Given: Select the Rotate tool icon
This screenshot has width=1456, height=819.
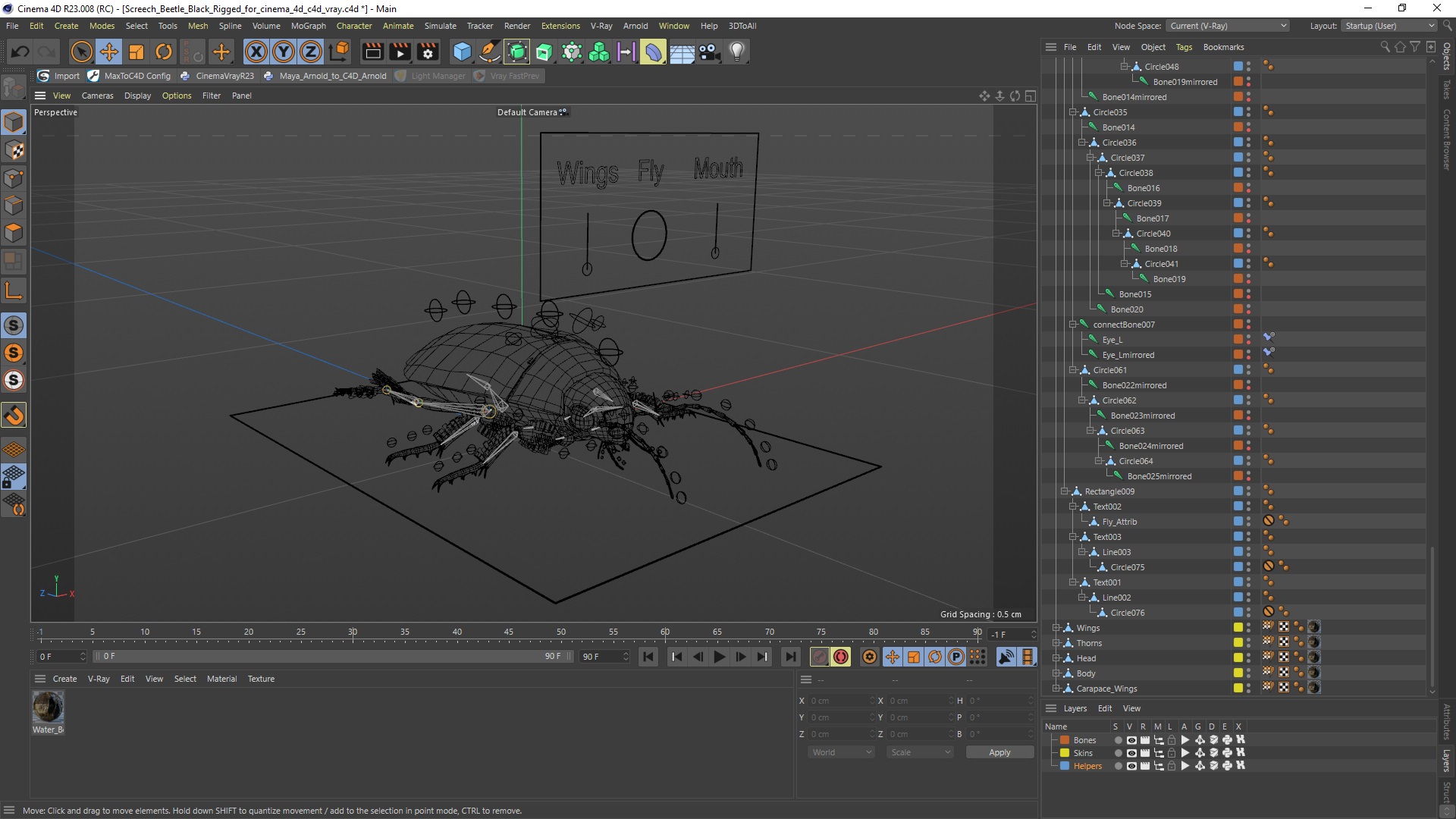Looking at the screenshot, I should pyautogui.click(x=164, y=52).
